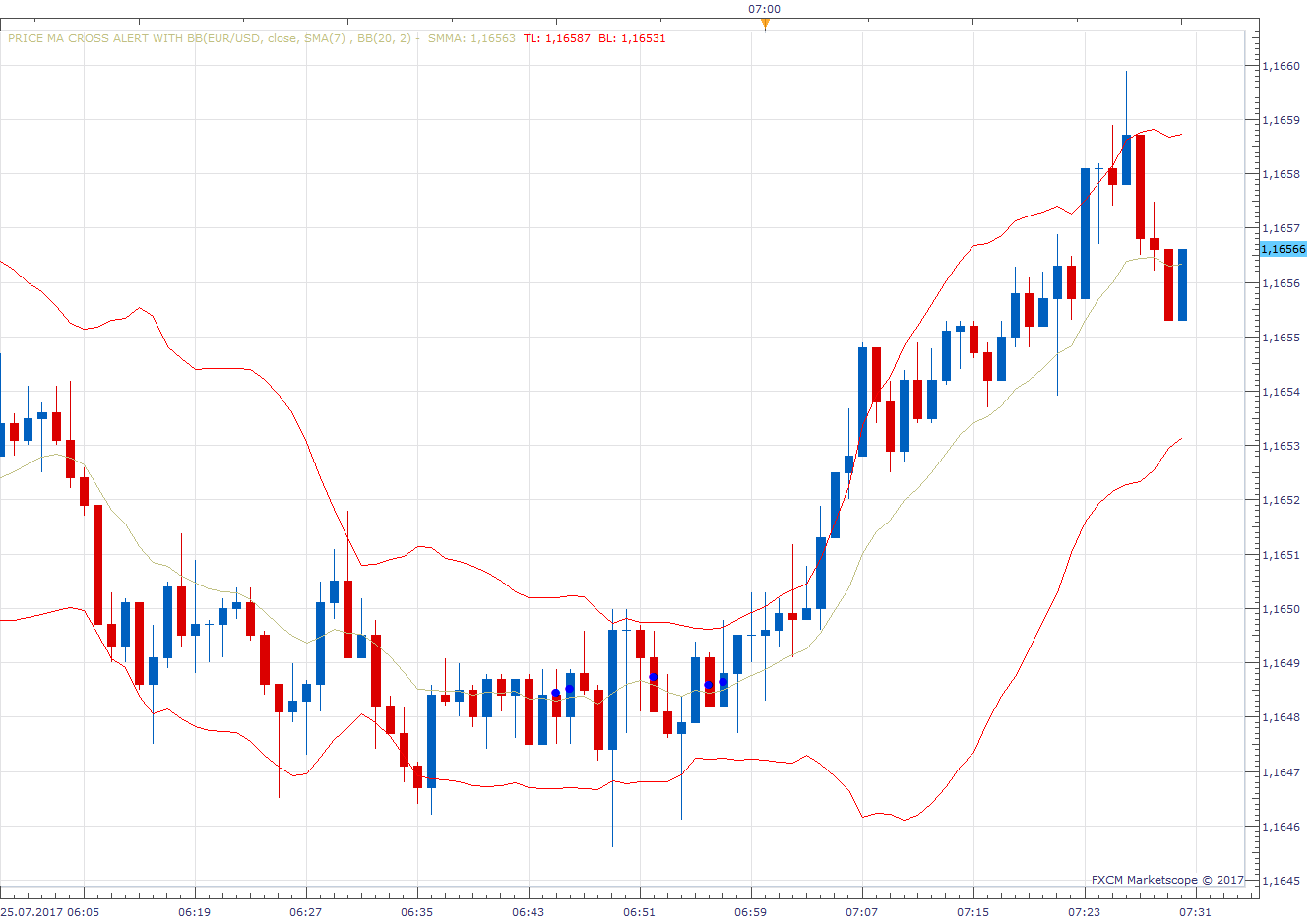Click the 1,1658 price axis label
This screenshot has width=1316, height=924.
[x=1281, y=174]
